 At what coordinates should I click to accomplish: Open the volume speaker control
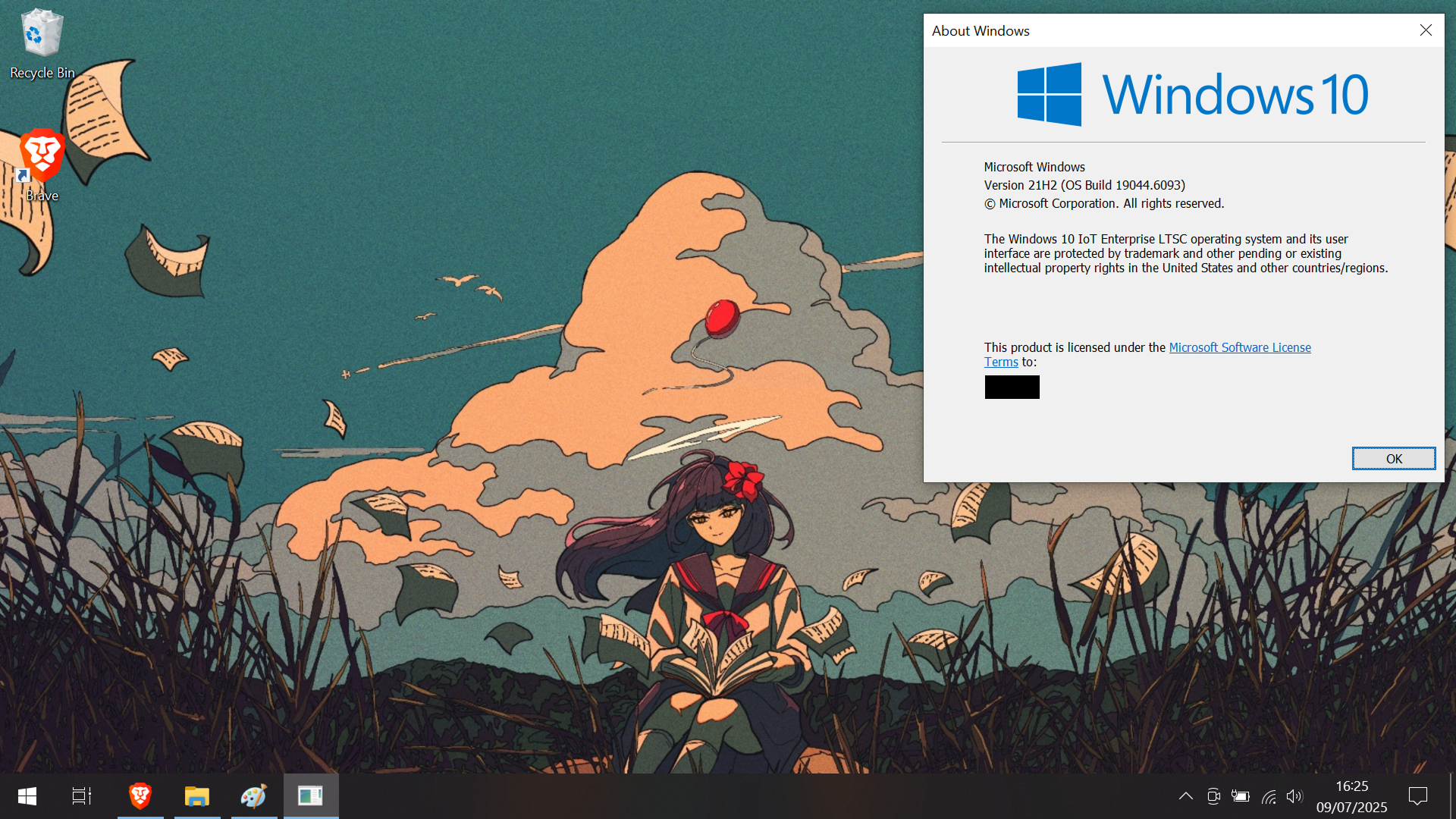coord(1294,795)
